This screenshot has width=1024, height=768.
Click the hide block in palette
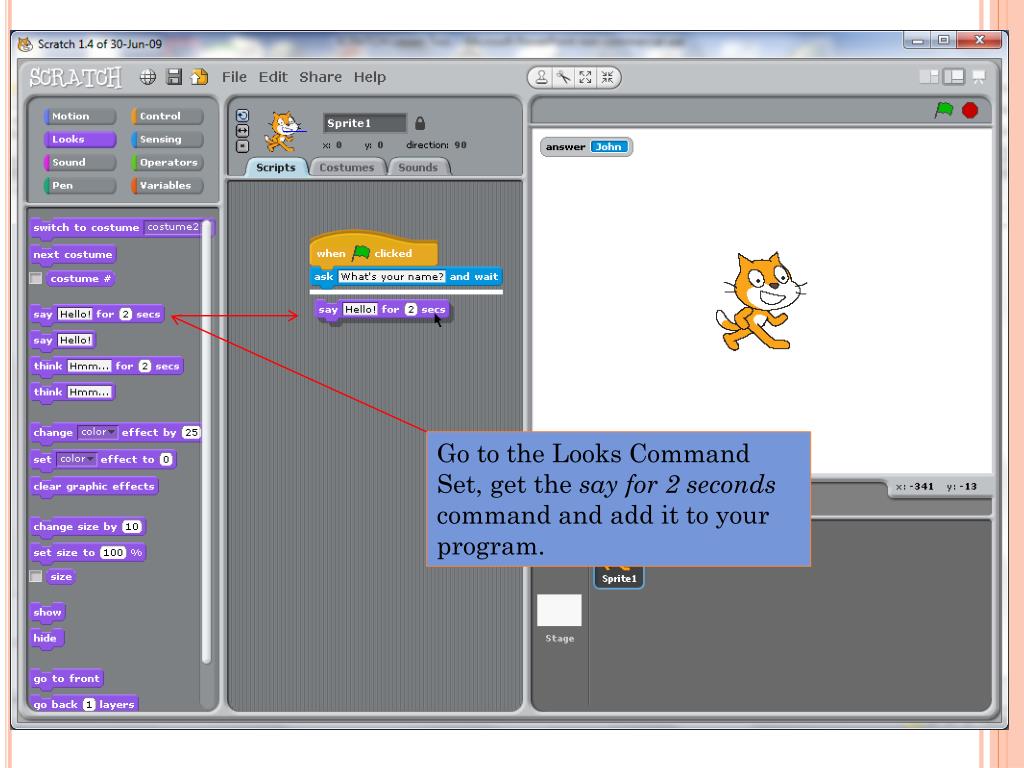click(x=46, y=638)
